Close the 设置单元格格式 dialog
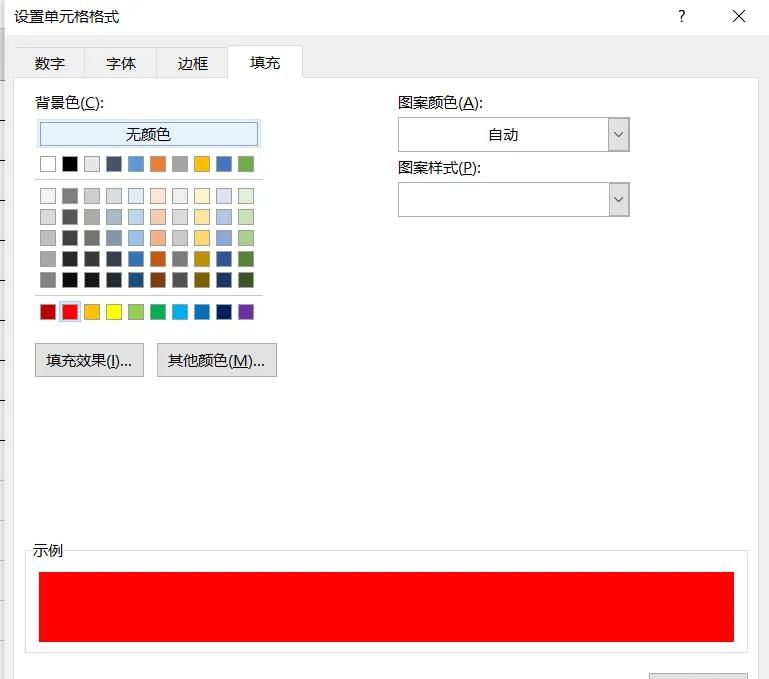This screenshot has height=679, width=769. (739, 17)
